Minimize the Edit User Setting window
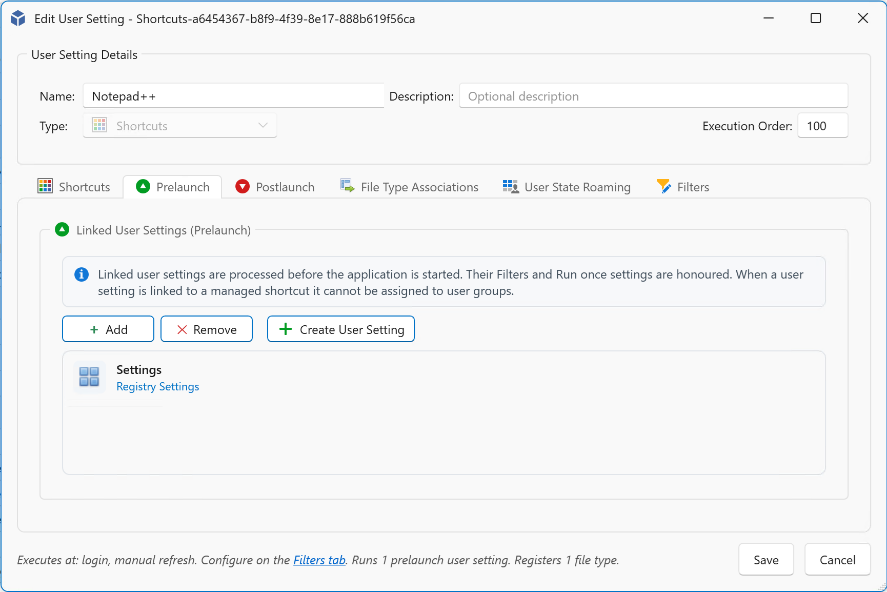The image size is (887, 592). tap(768, 18)
